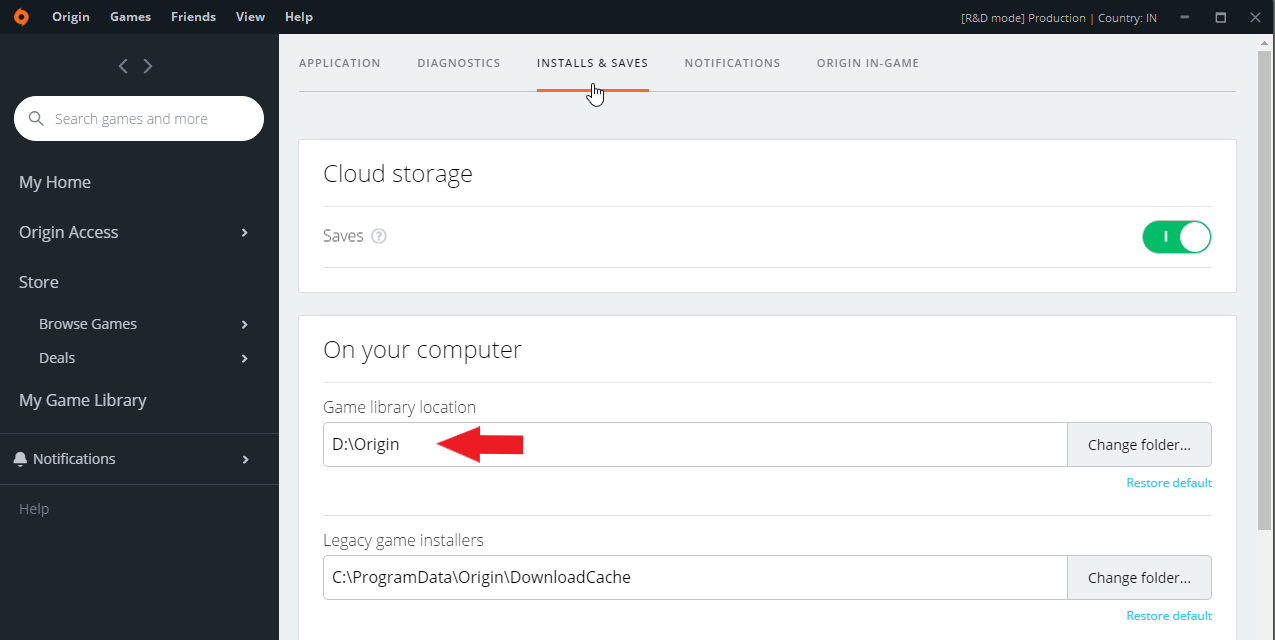Toggle the cloud Saves switch off
Image resolution: width=1275 pixels, height=640 pixels.
[x=1176, y=237]
